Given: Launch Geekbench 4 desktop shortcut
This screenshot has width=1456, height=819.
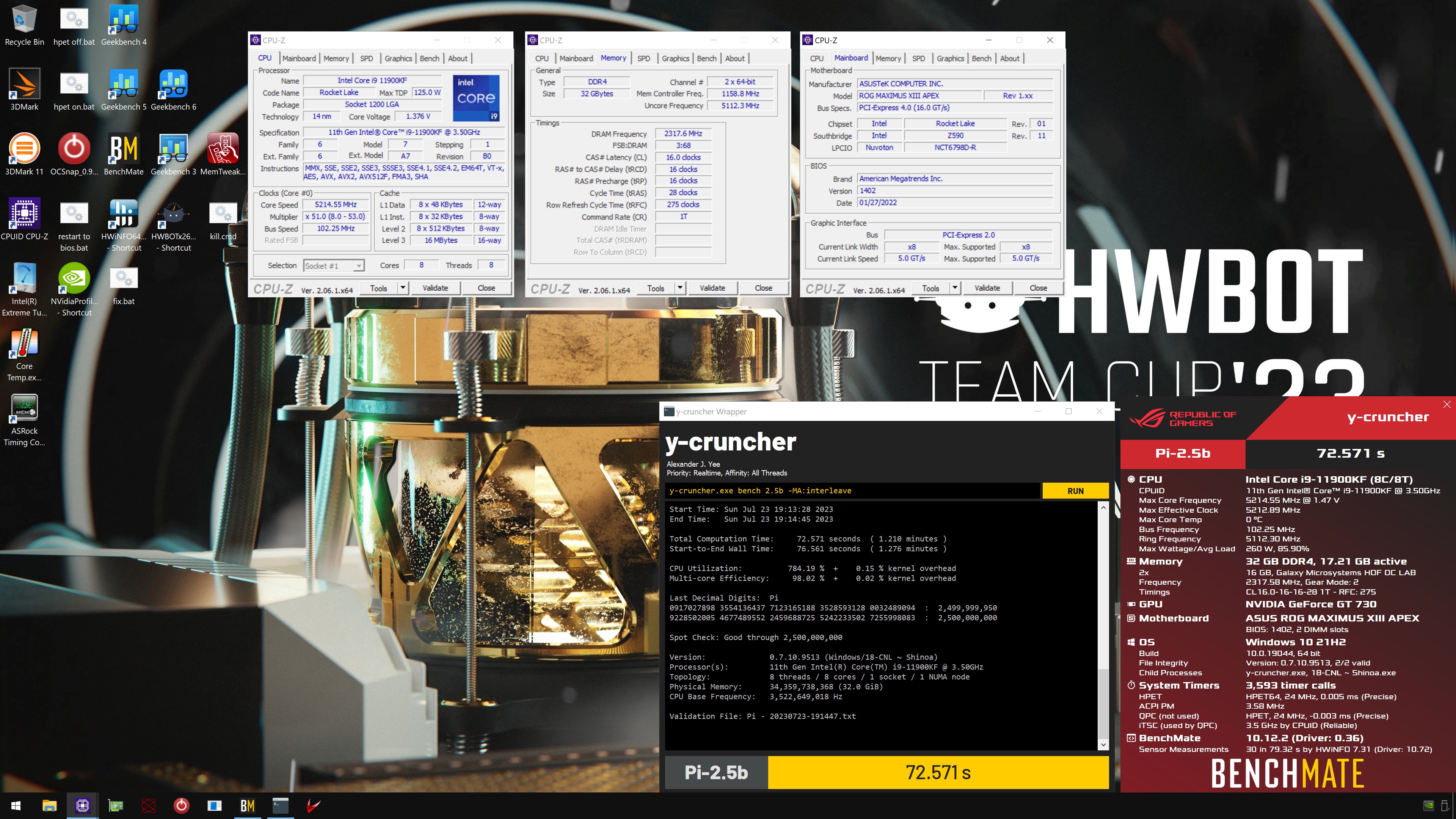Looking at the screenshot, I should click(x=124, y=25).
